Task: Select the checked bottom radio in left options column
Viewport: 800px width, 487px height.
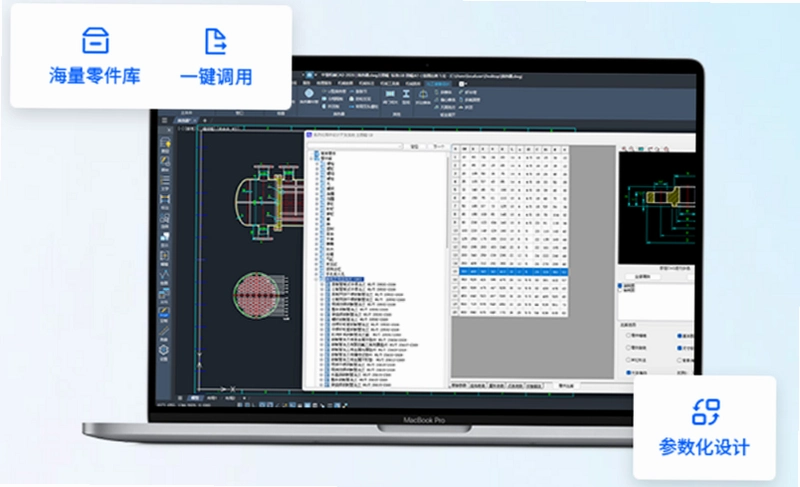Action: point(629,373)
